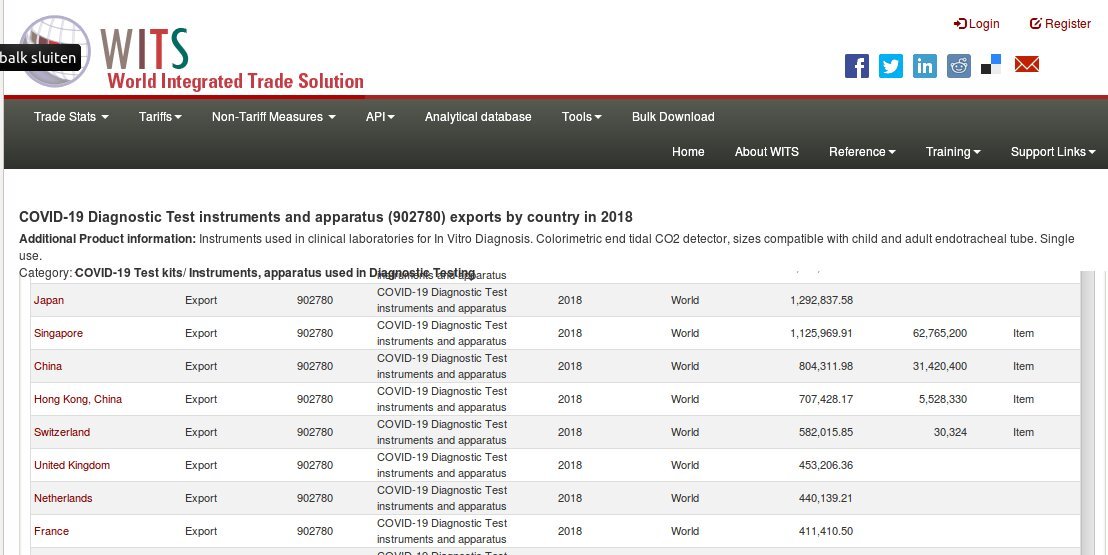Click the table's vertical scrollbar

(1088, 413)
